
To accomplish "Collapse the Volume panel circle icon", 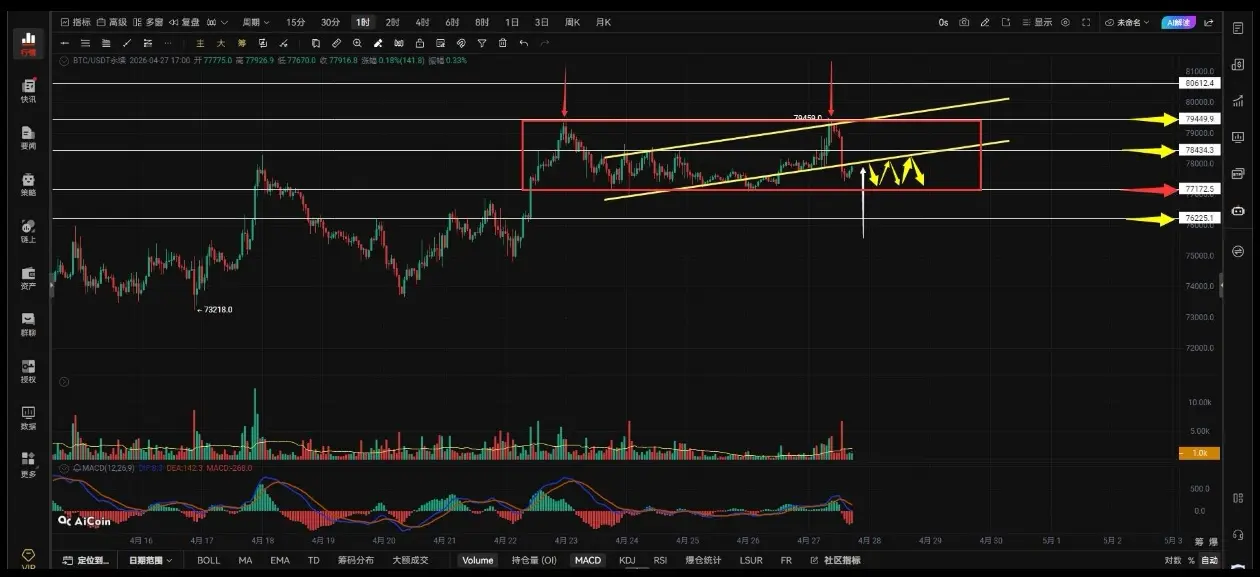I will point(64,382).
